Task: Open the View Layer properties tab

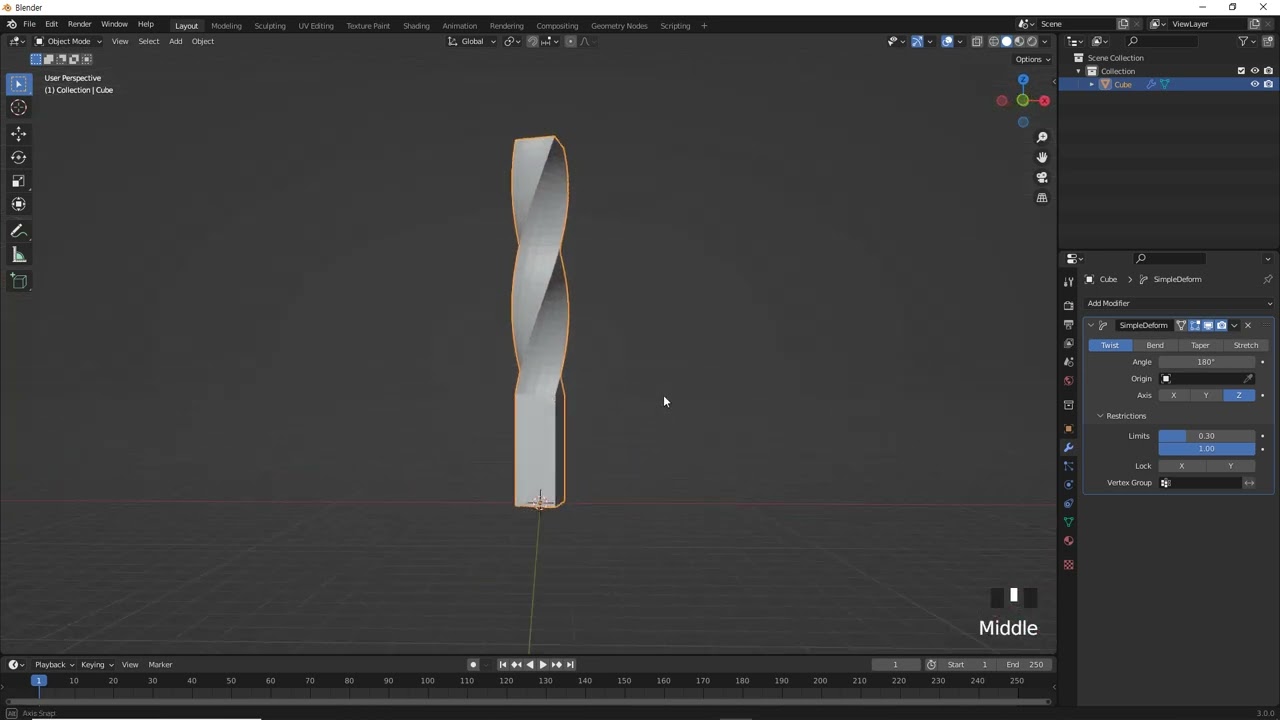Action: [x=1068, y=343]
